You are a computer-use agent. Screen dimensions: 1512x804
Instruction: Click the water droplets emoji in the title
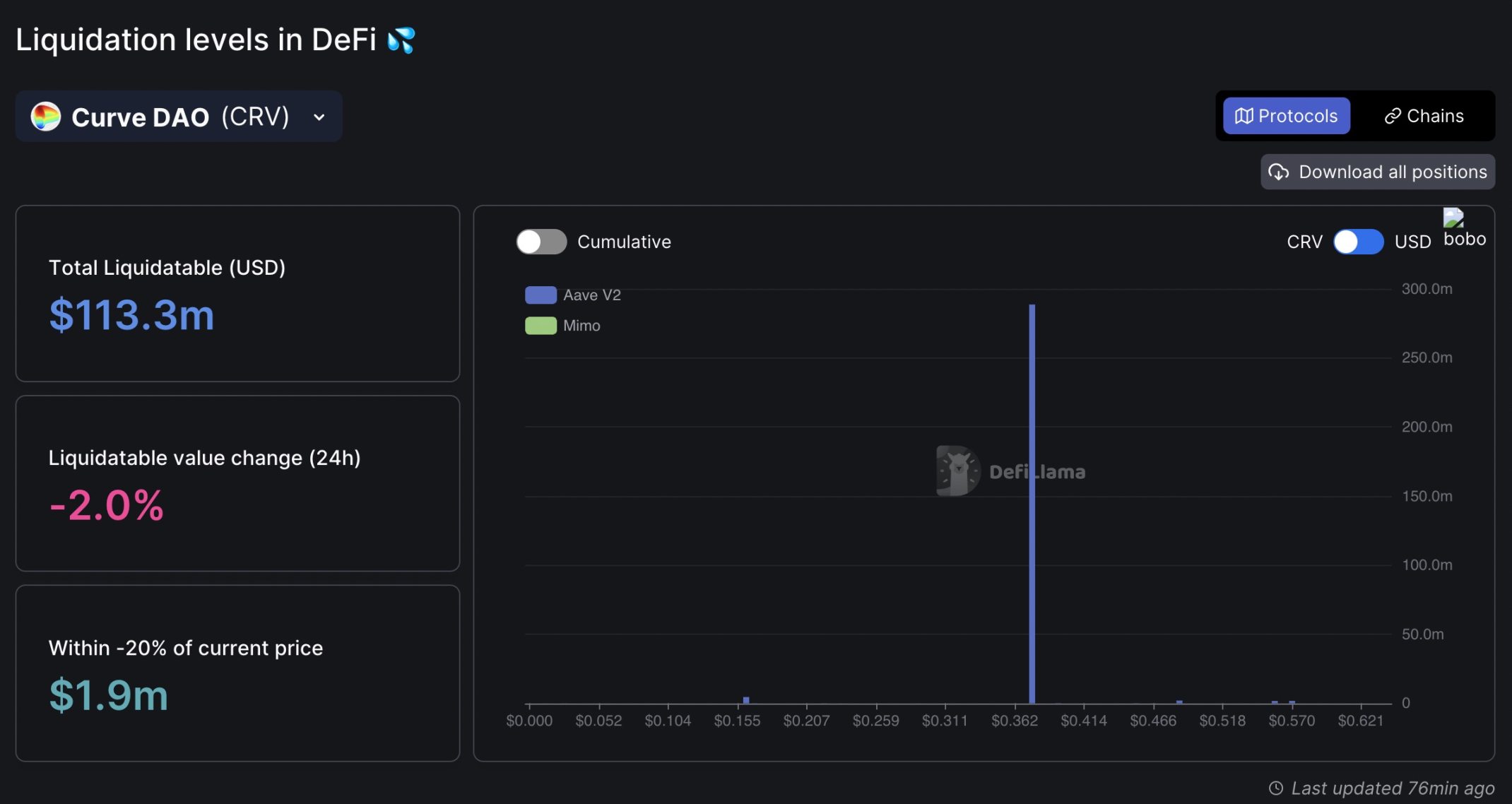tap(401, 40)
